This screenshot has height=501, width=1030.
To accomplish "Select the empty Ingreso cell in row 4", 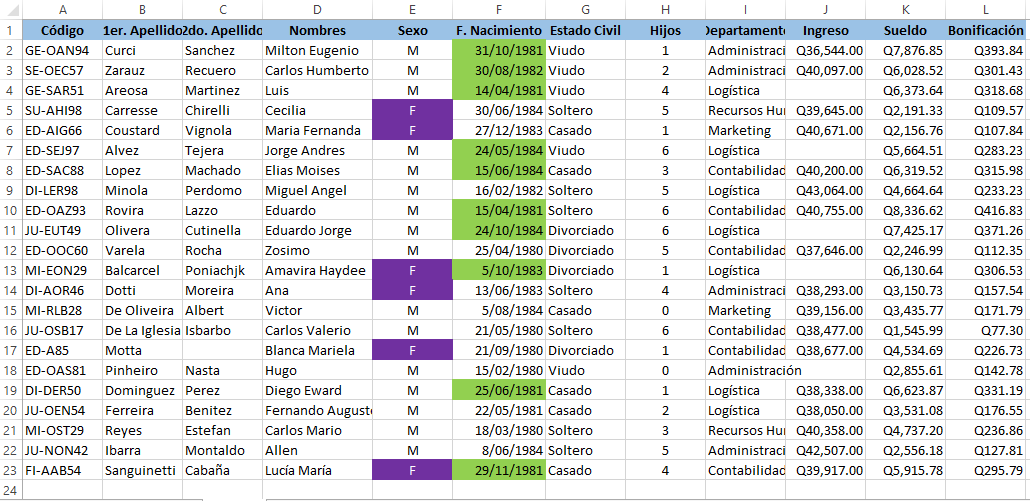I will (x=825, y=91).
